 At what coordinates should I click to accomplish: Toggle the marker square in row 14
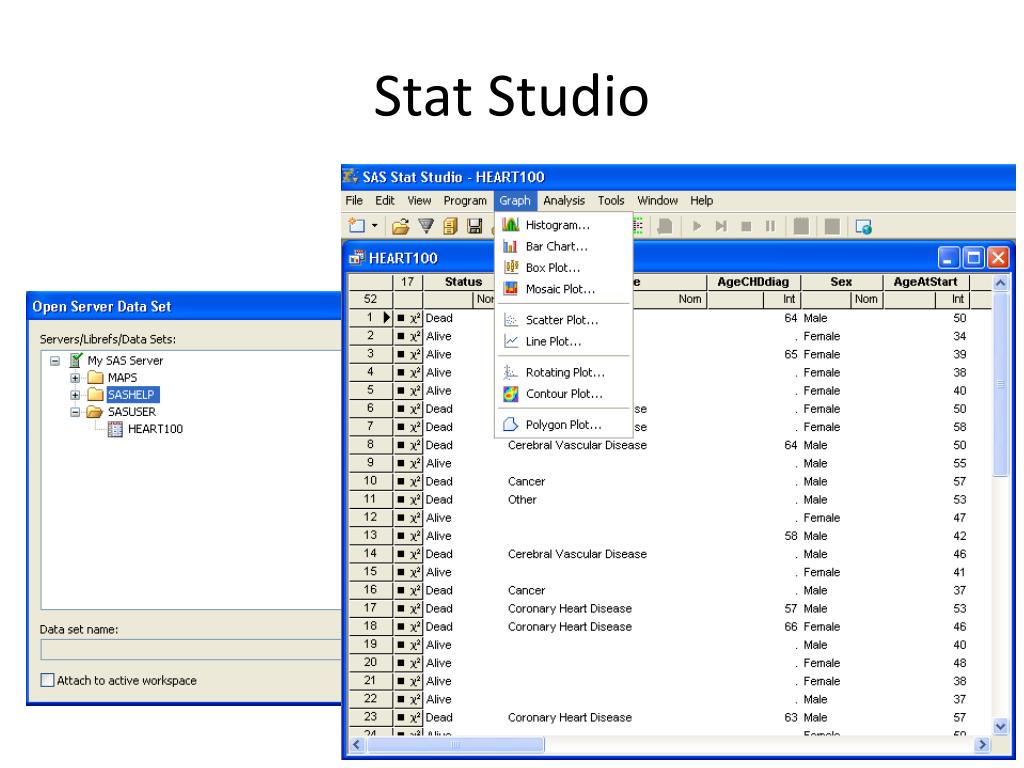(x=400, y=554)
